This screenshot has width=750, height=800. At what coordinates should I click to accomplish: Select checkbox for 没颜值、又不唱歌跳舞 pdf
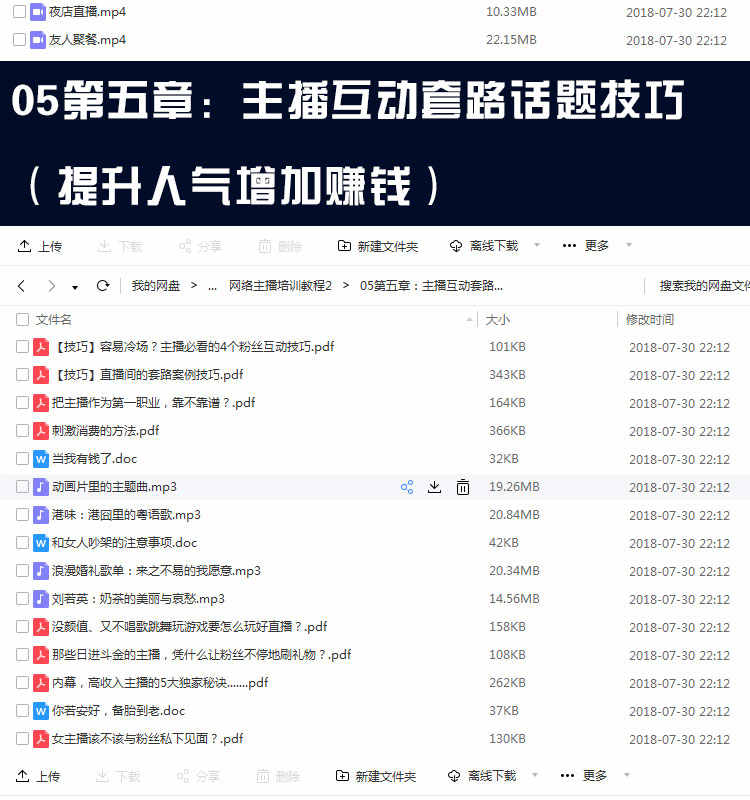[x=22, y=627]
